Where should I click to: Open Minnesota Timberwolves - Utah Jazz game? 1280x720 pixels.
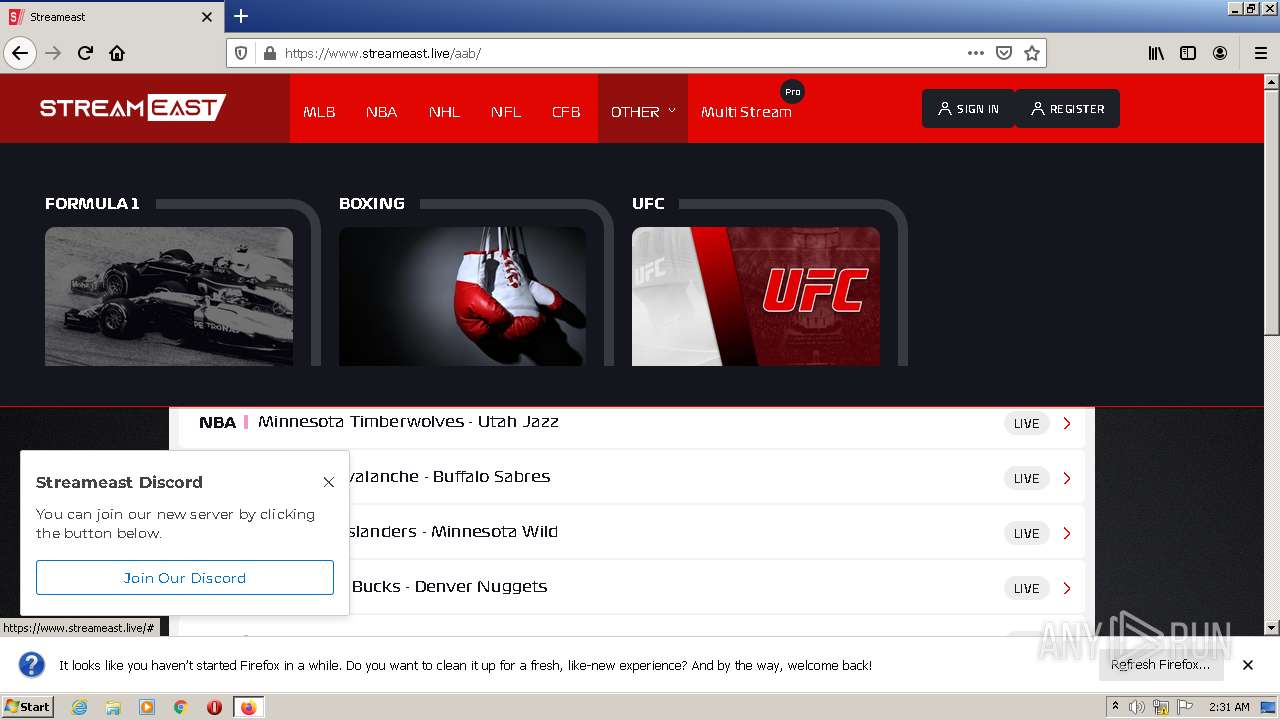408,422
